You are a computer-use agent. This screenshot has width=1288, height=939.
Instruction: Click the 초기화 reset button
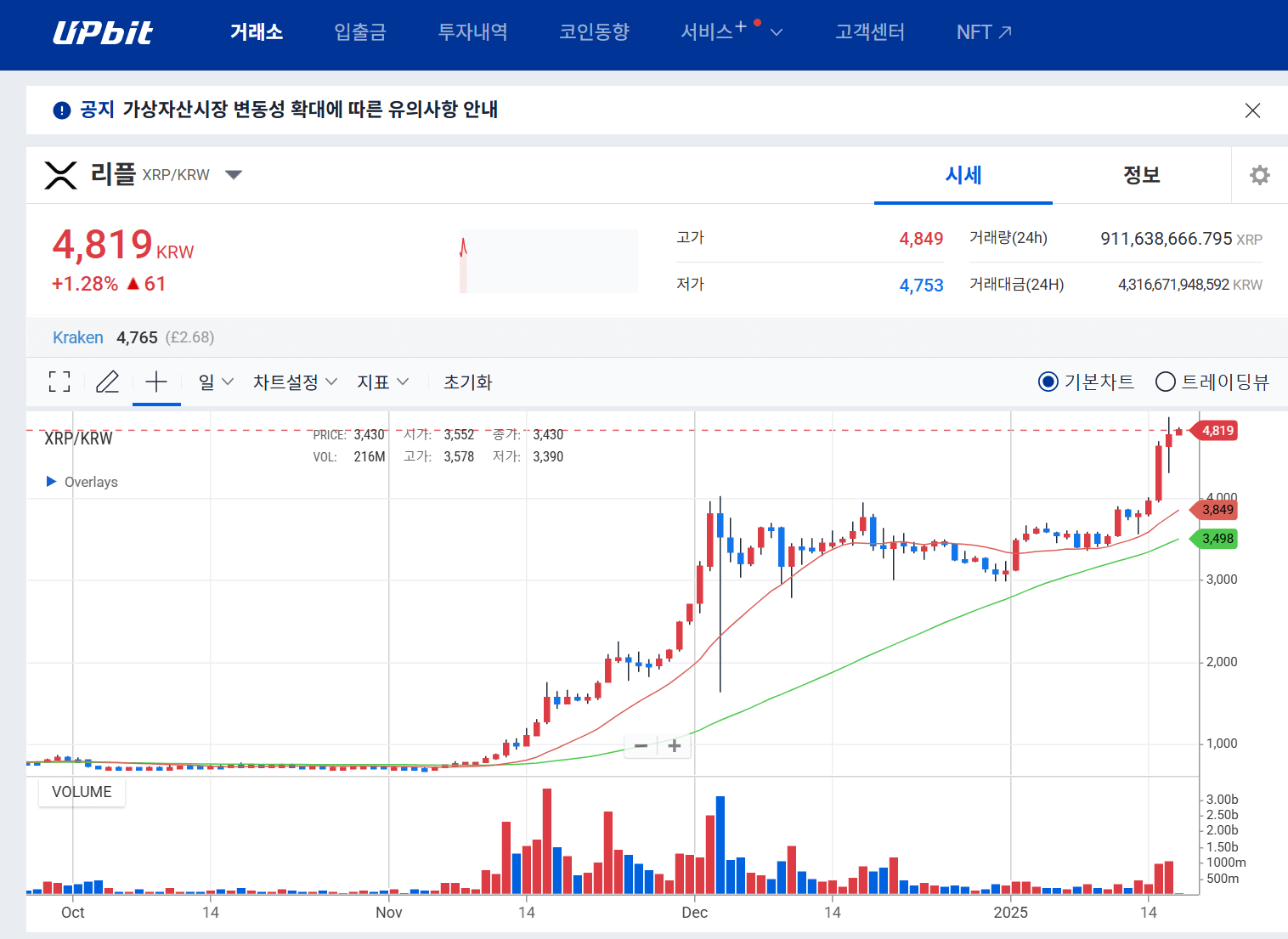pos(467,382)
